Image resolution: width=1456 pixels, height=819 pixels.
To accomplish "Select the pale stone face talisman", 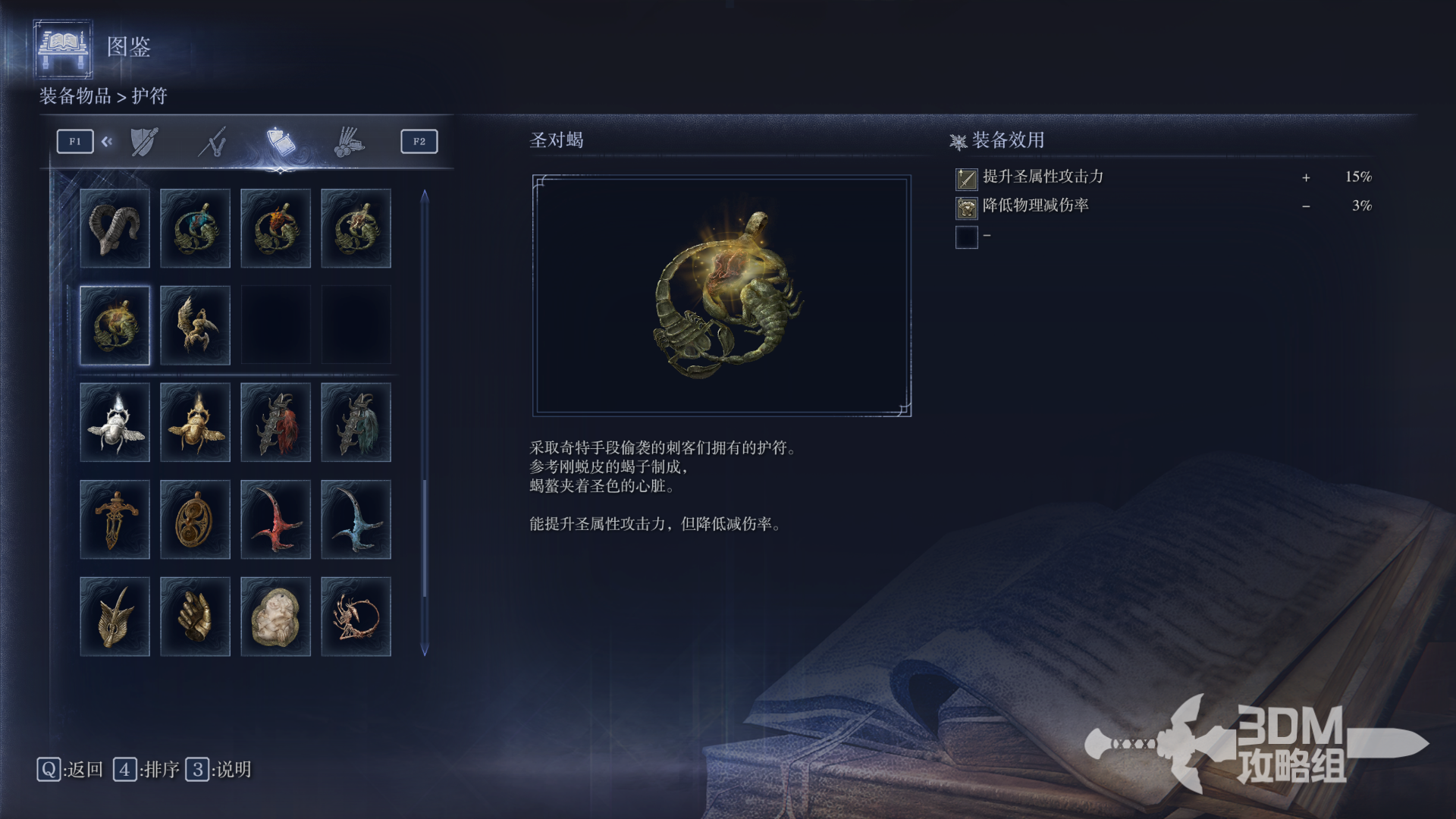I will 275,617.
